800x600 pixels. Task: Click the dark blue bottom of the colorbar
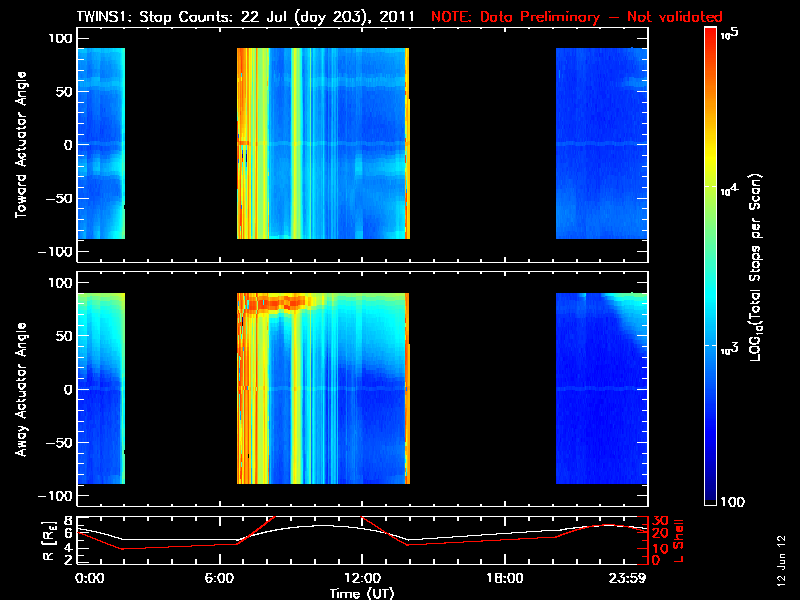710,497
